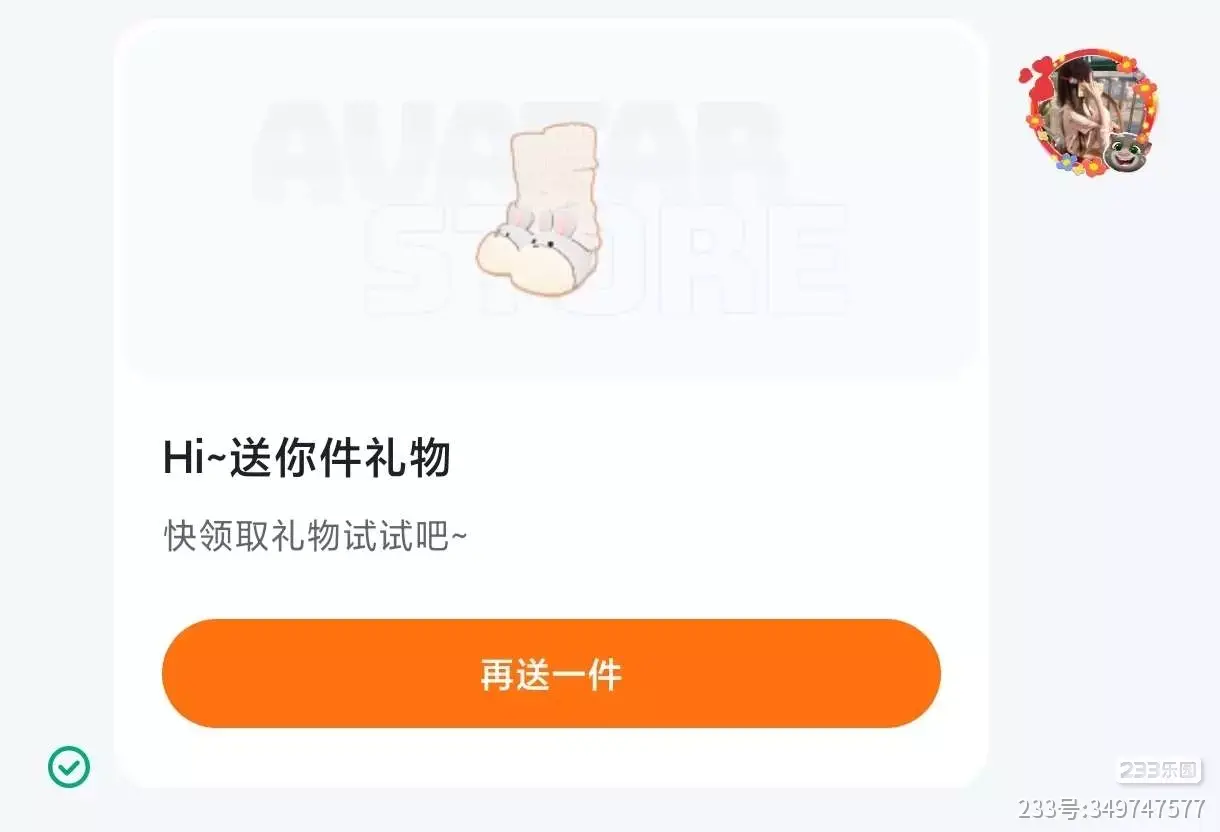Tap the 快领取礼物试试吧~ subtitle text
The width and height of the screenshot is (1220, 832).
coord(315,537)
